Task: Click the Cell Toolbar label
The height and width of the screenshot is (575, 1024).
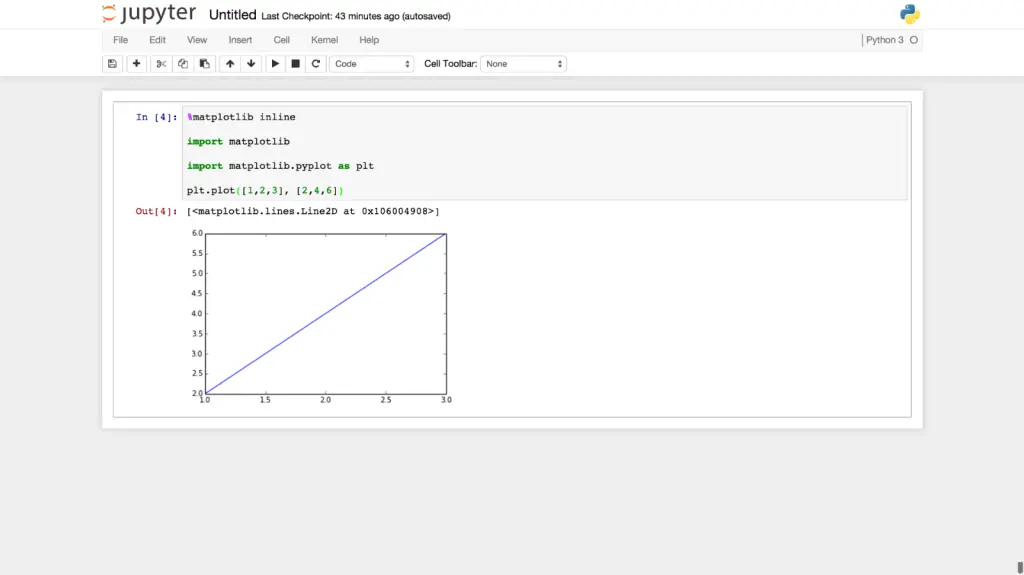Action: point(451,64)
